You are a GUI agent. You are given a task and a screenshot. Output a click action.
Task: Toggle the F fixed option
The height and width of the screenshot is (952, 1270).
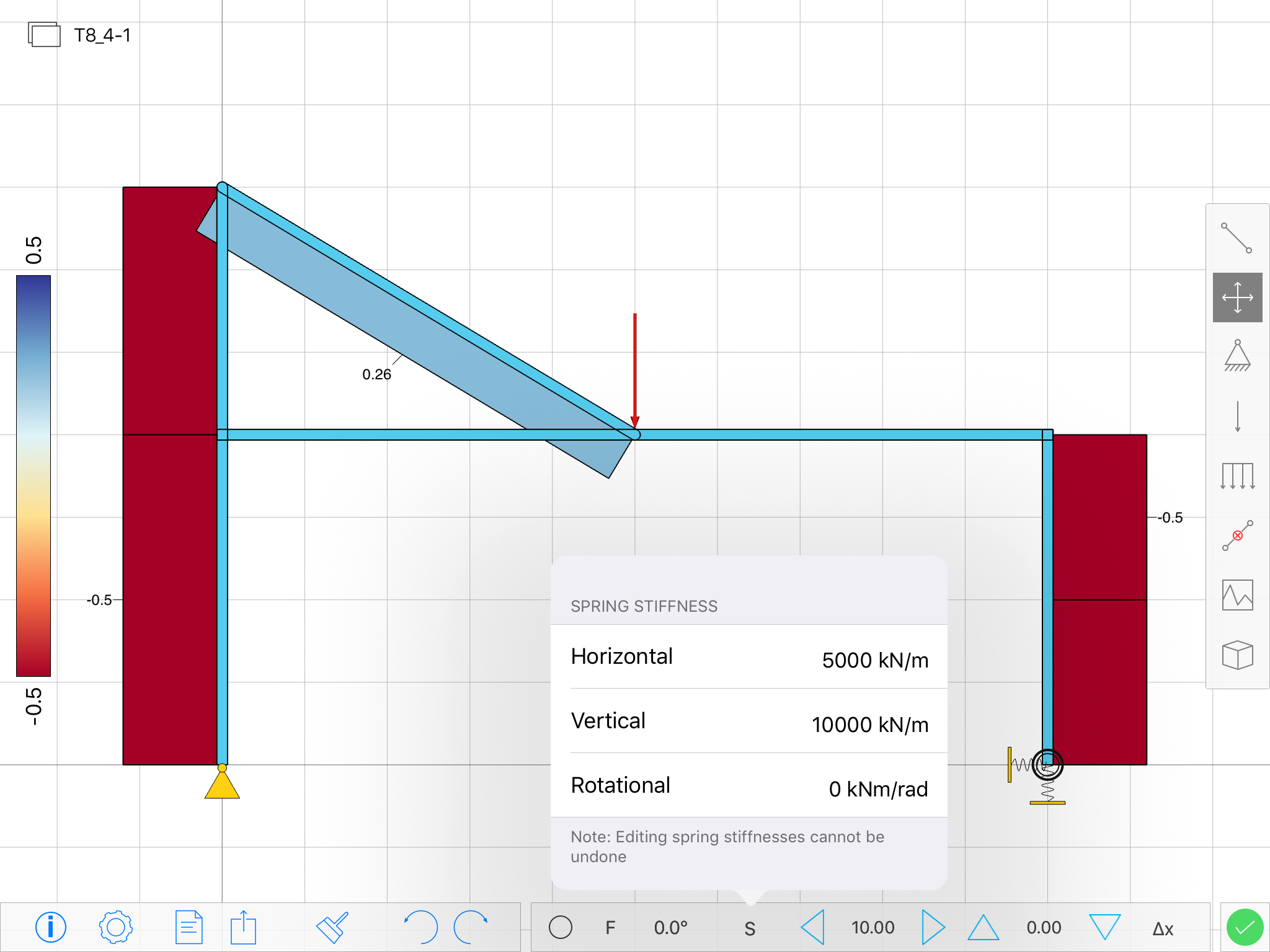(x=610, y=928)
